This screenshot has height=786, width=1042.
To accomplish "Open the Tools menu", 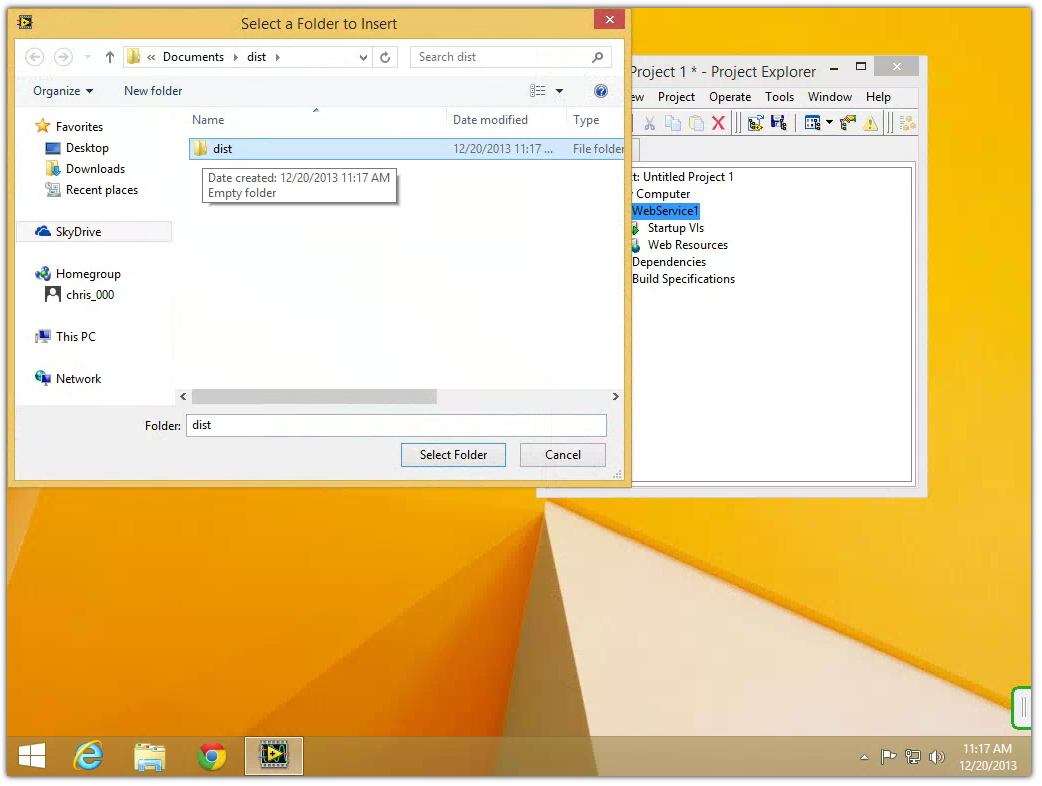I will (779, 97).
